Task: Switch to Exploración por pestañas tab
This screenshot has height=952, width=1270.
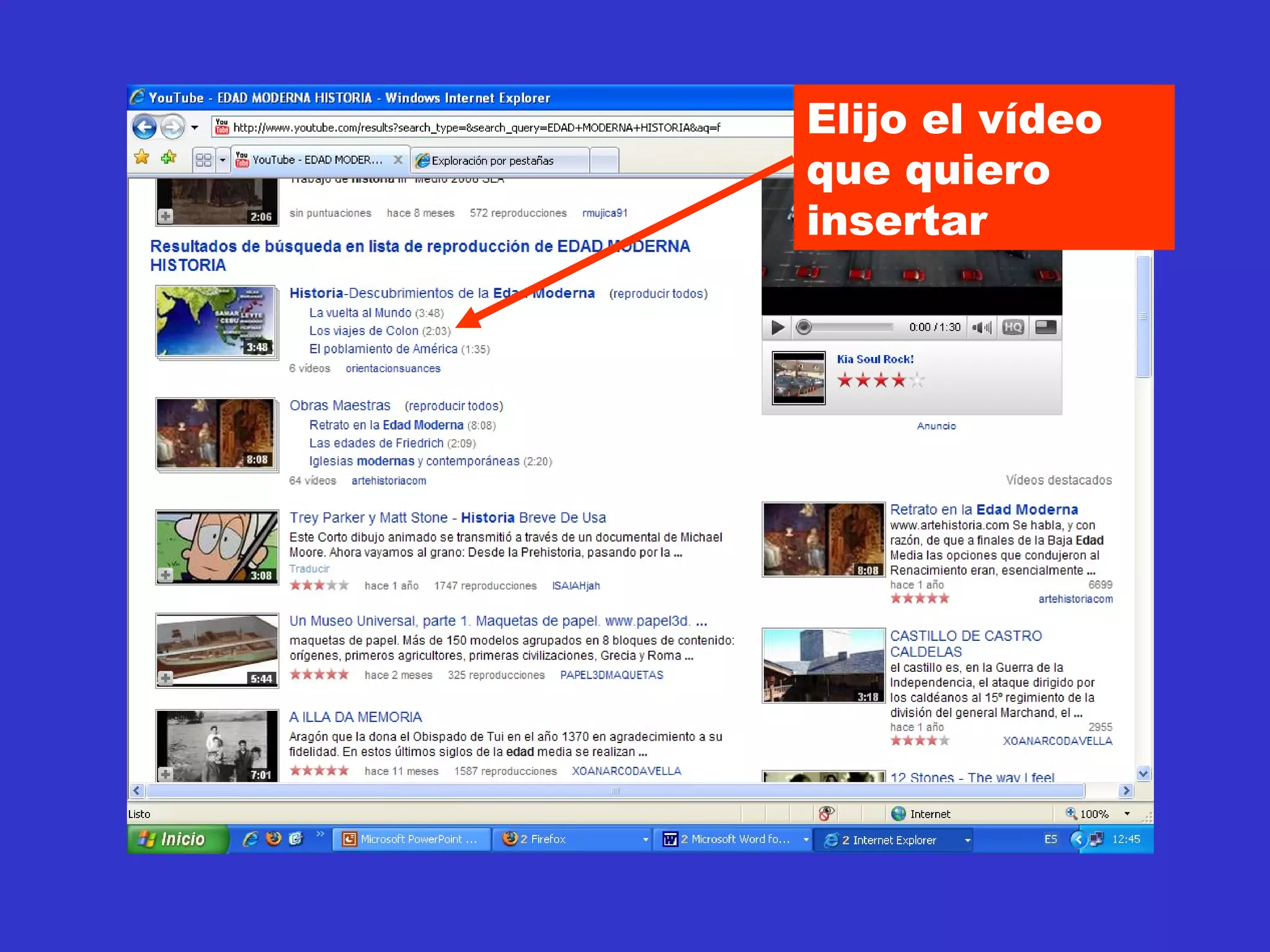Action: point(500,161)
